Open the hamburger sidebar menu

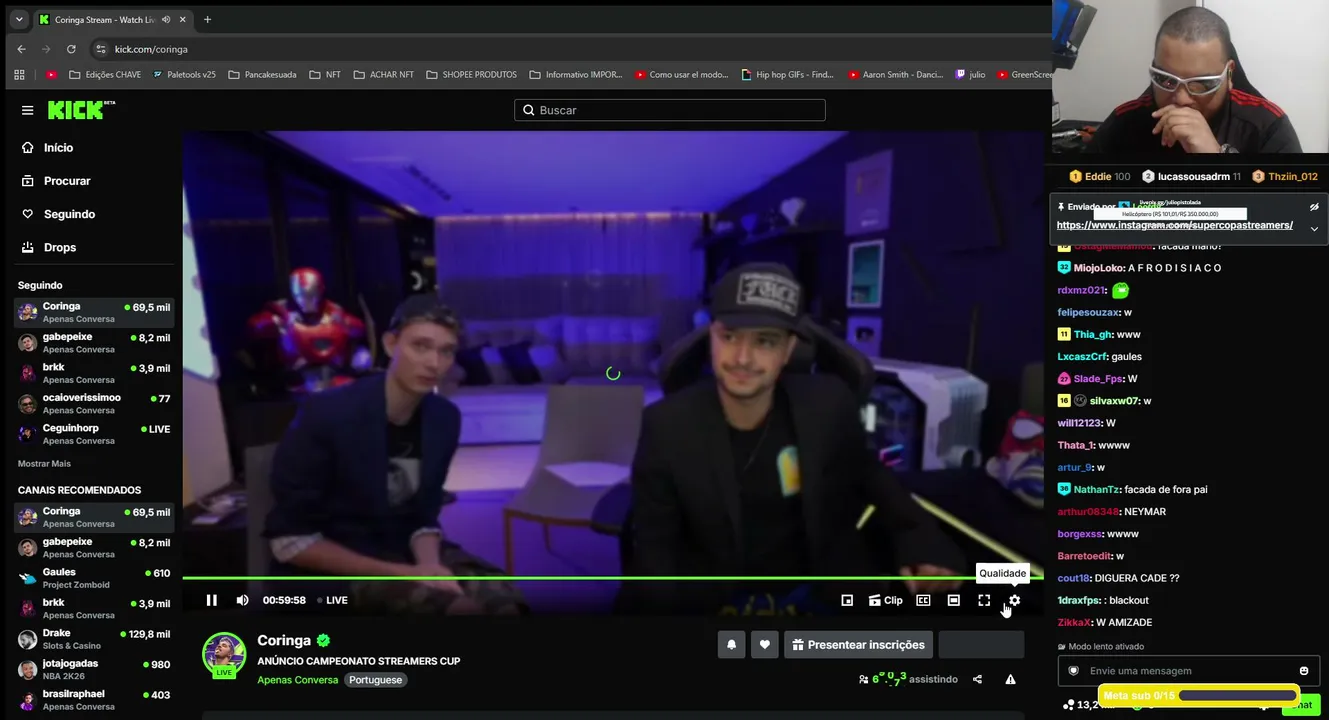(27, 110)
